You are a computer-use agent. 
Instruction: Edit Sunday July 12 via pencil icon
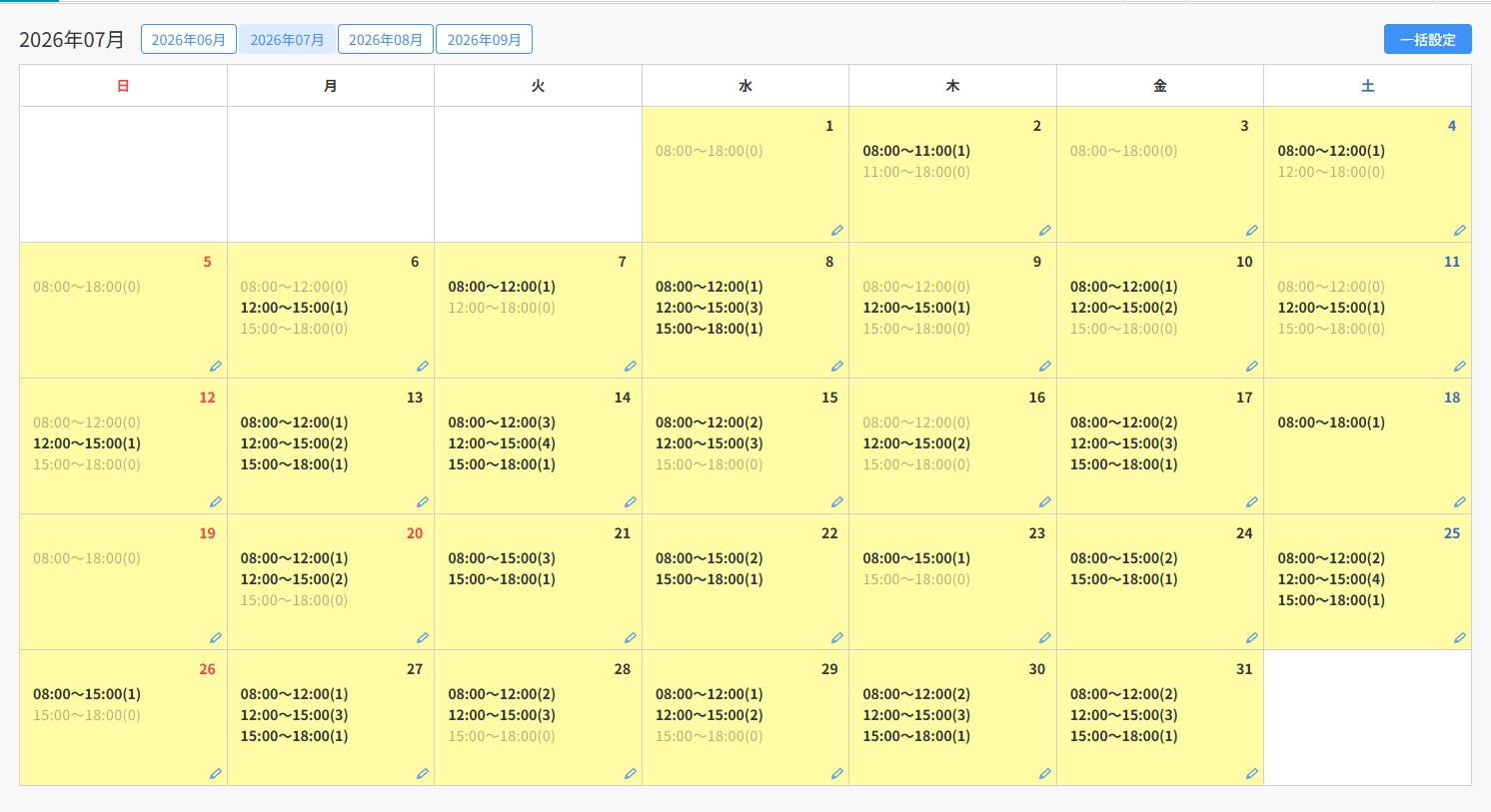[216, 502]
